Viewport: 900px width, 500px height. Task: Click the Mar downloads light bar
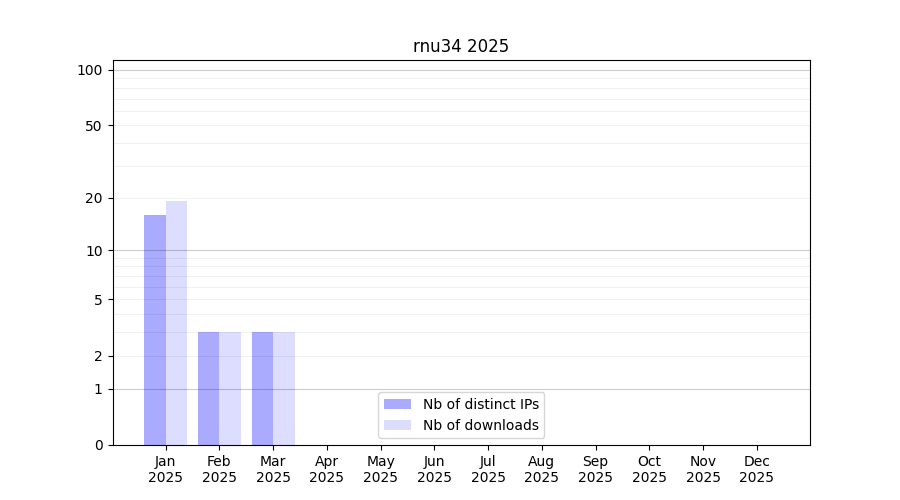pos(284,388)
